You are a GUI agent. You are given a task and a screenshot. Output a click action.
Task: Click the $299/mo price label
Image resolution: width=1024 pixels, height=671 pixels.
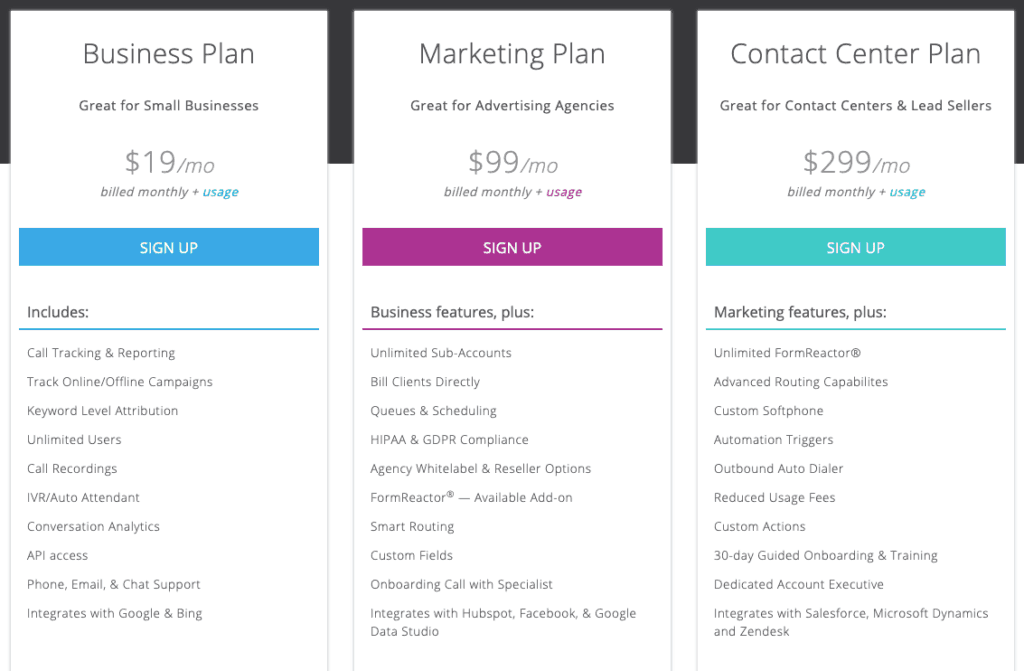click(x=855, y=162)
